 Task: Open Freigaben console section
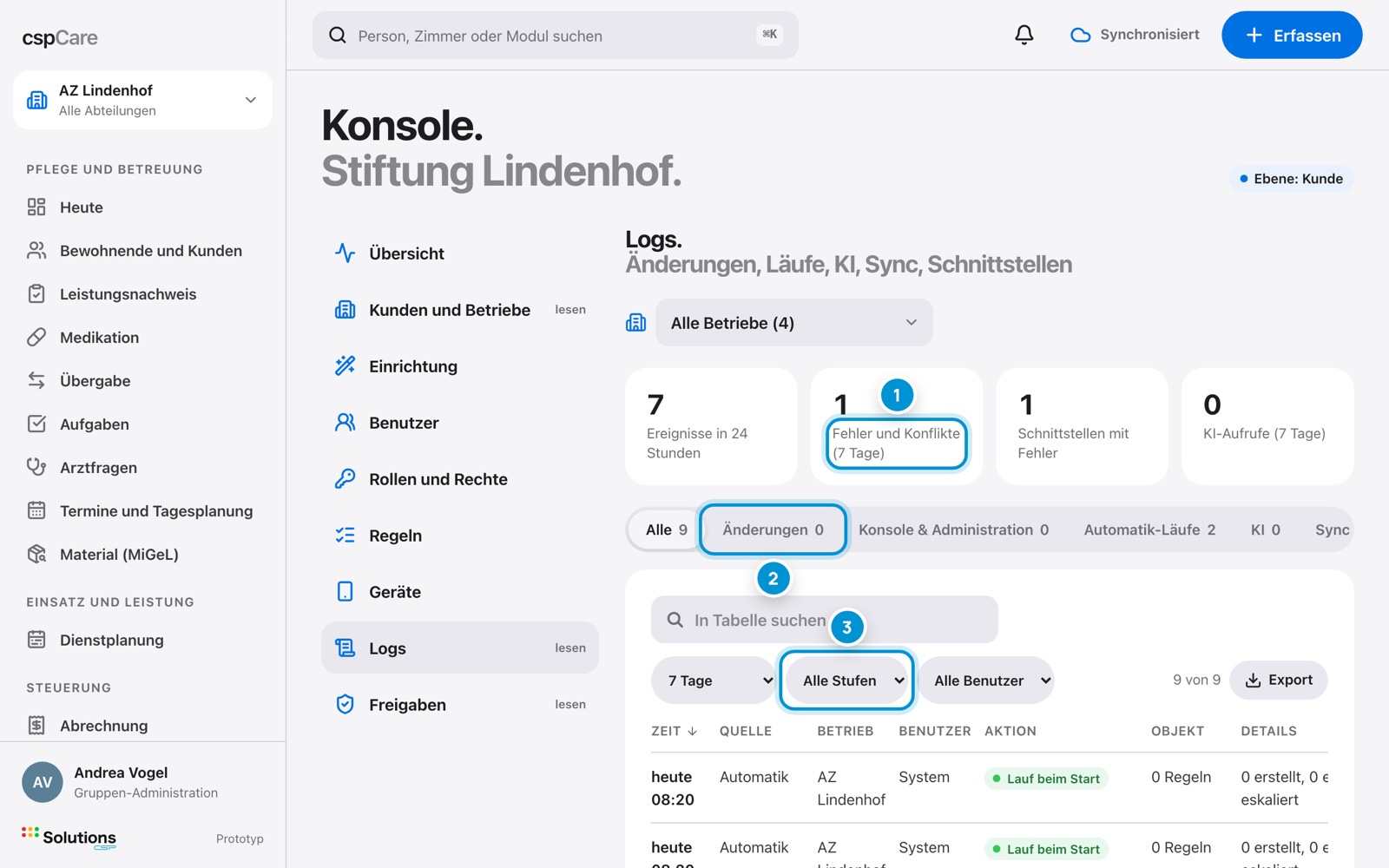(x=460, y=705)
